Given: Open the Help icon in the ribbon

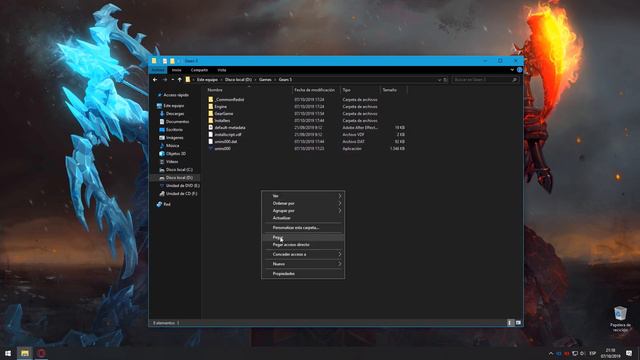Looking at the screenshot, I should tap(519, 70).
